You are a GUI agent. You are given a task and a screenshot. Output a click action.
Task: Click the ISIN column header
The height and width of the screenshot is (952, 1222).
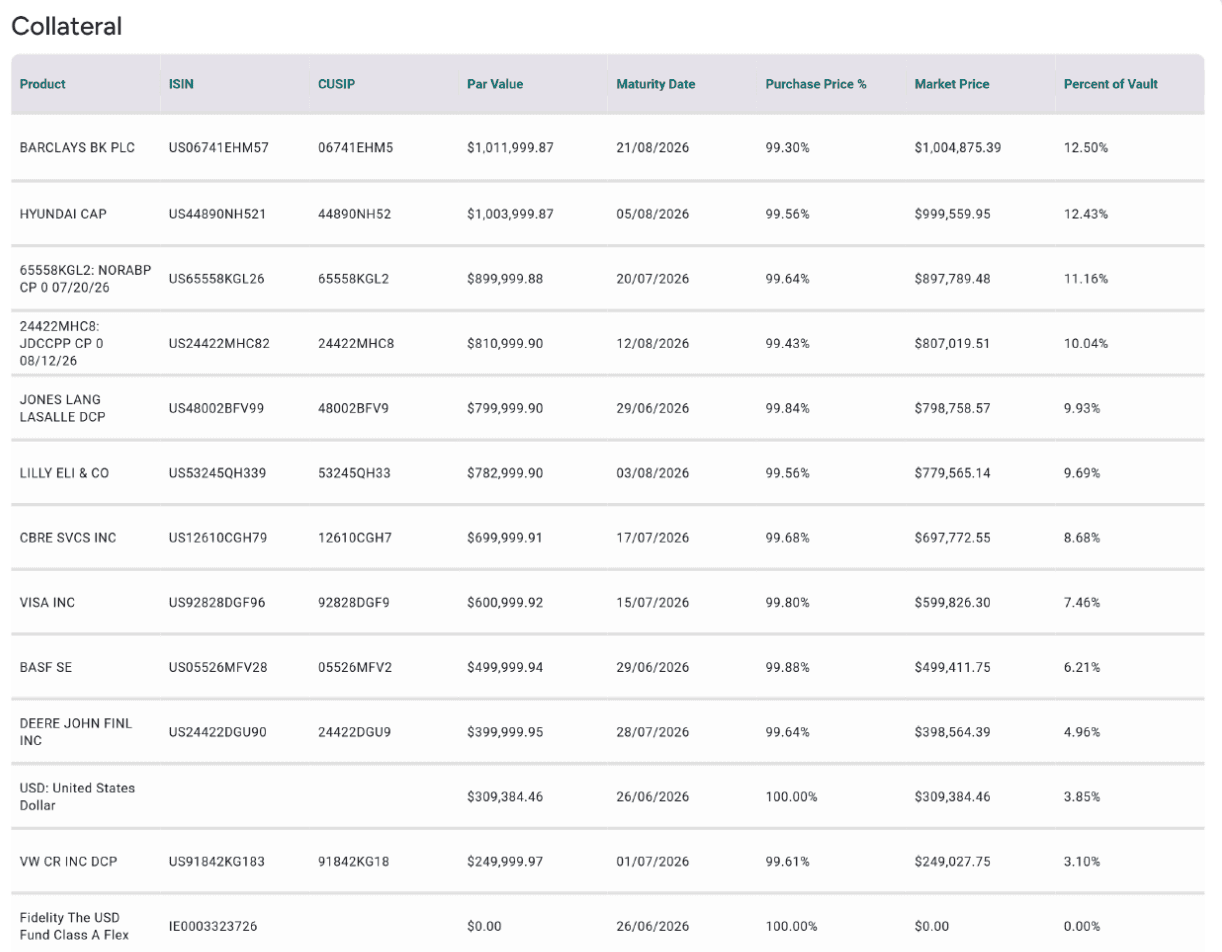[x=181, y=85]
